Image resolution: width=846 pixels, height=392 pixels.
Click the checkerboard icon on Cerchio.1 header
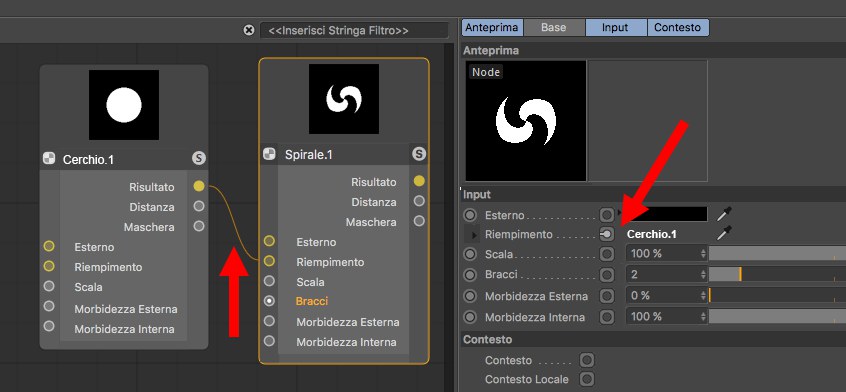[49, 159]
